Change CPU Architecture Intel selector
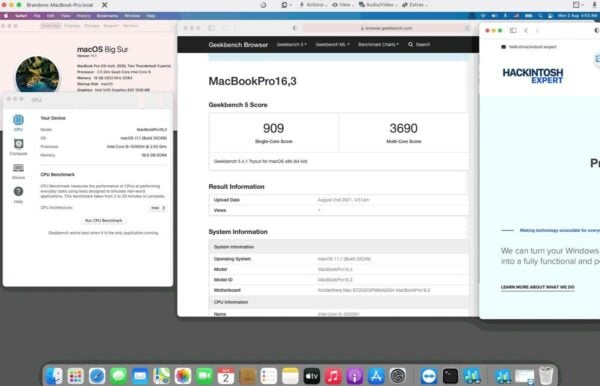Image resolution: width=600 pixels, height=386 pixels. point(158,208)
